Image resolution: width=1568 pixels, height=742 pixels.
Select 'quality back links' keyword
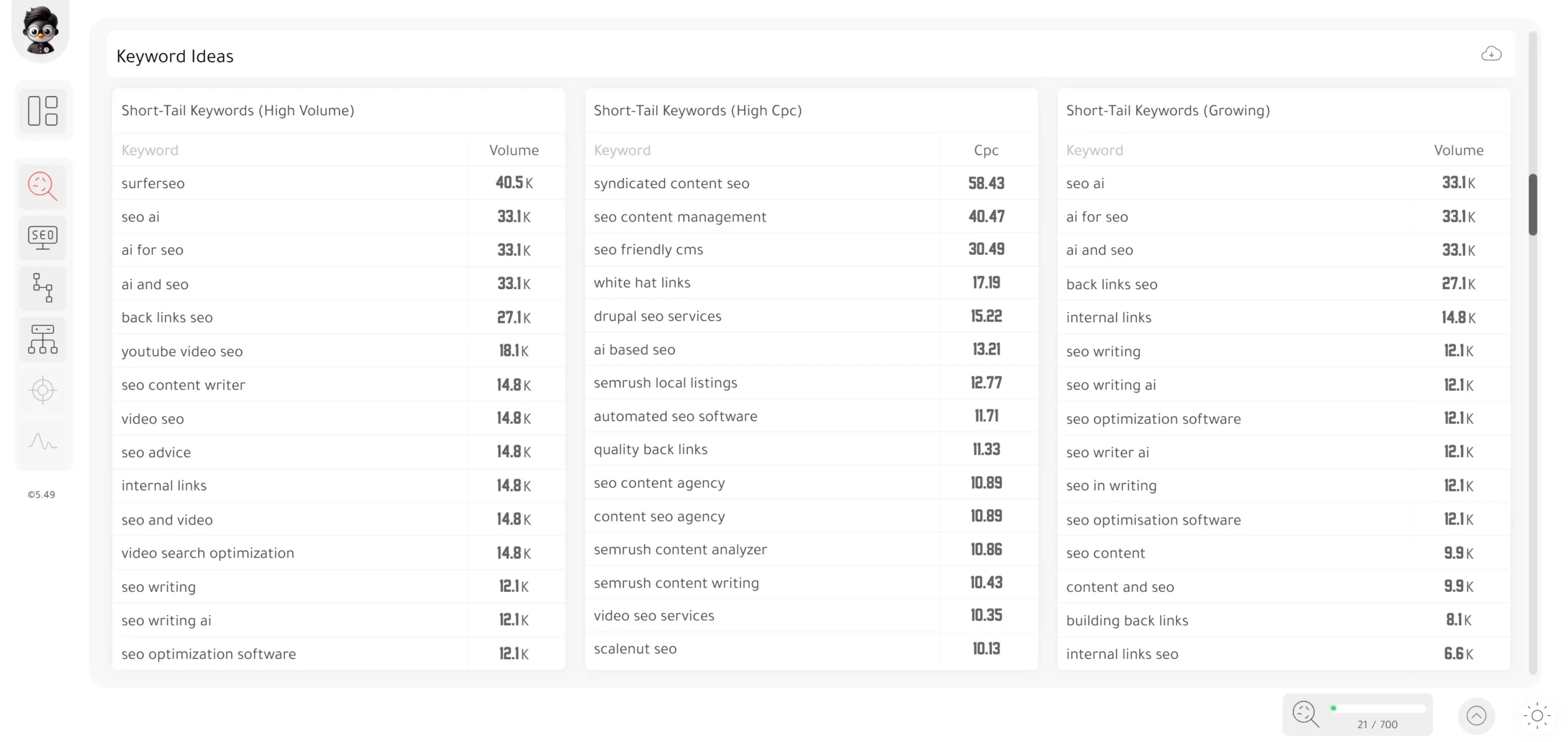(650, 450)
